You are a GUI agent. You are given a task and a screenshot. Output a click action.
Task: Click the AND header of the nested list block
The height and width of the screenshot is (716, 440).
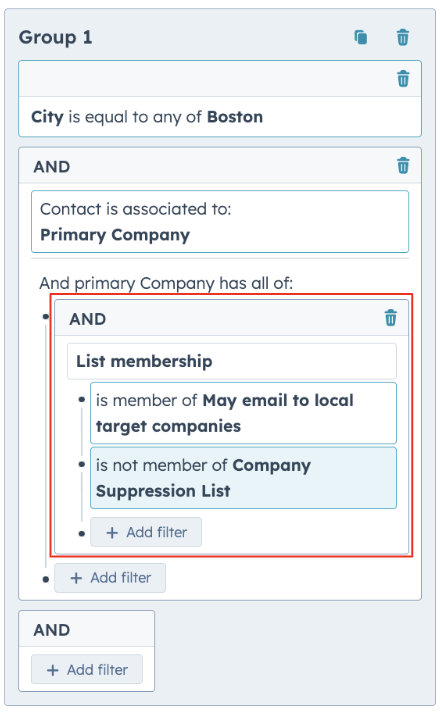click(88, 319)
